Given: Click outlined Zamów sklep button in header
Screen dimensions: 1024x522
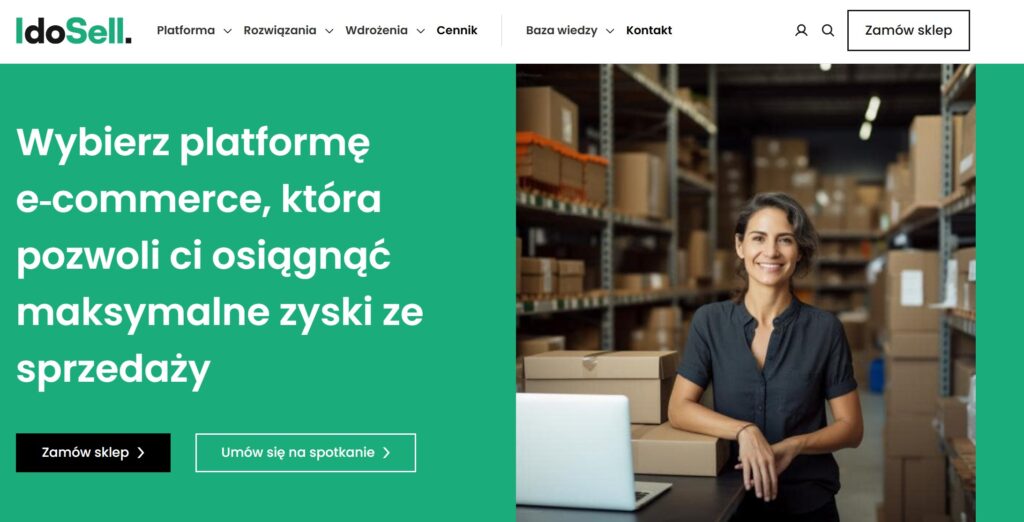Looking at the screenshot, I should pos(908,30).
